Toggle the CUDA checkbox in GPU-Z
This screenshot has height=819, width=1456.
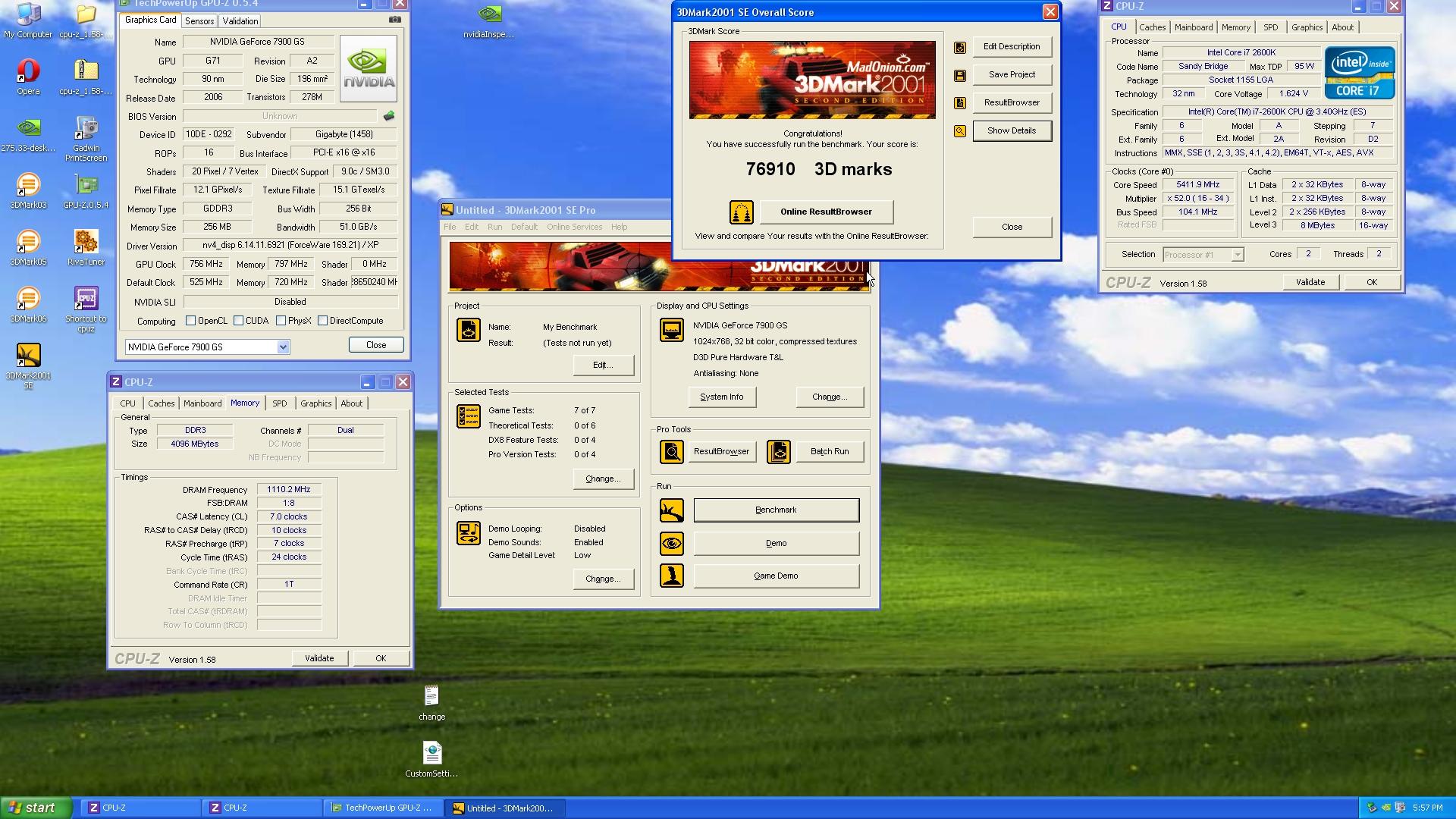[239, 321]
